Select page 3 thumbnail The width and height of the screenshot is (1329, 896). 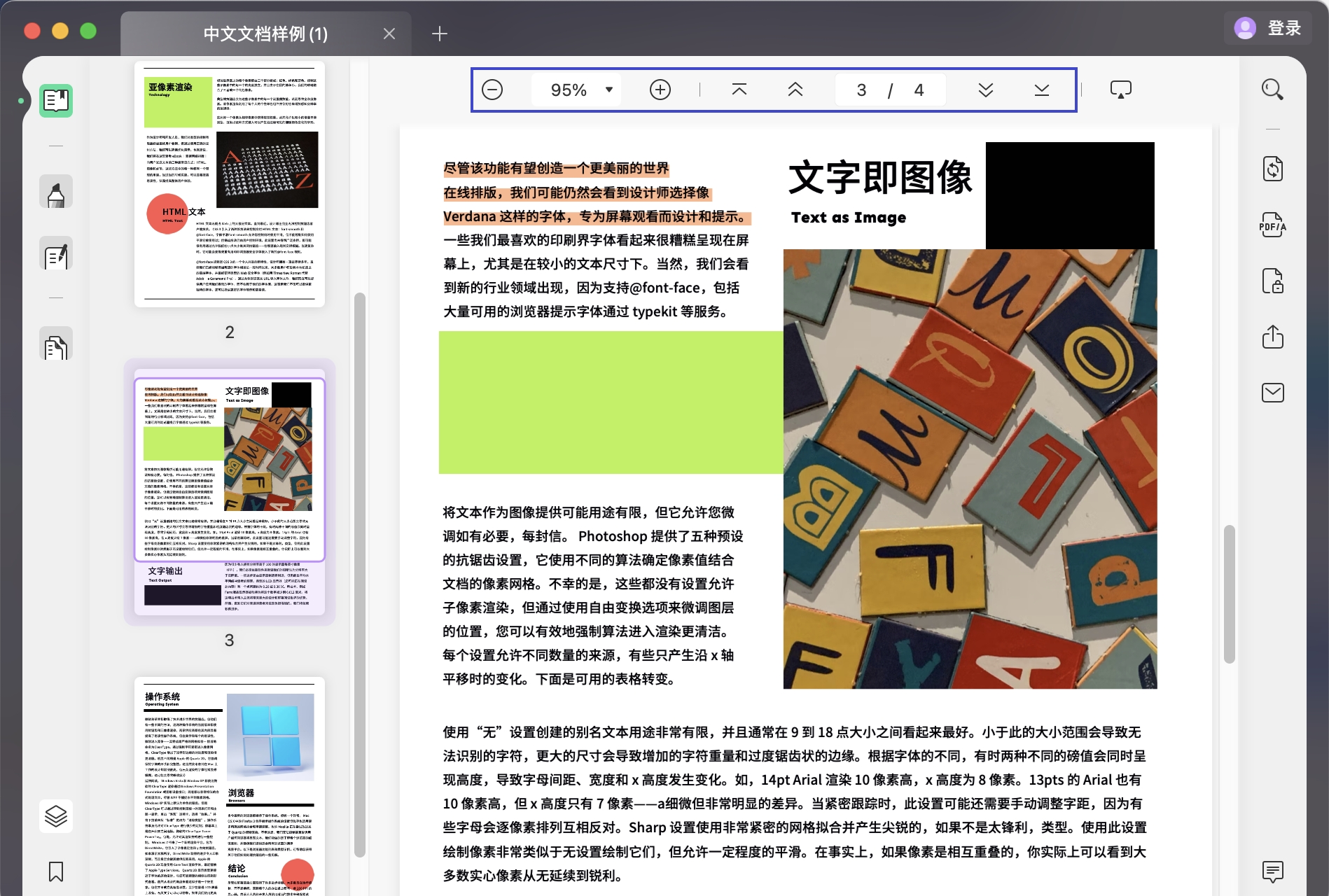[x=230, y=492]
